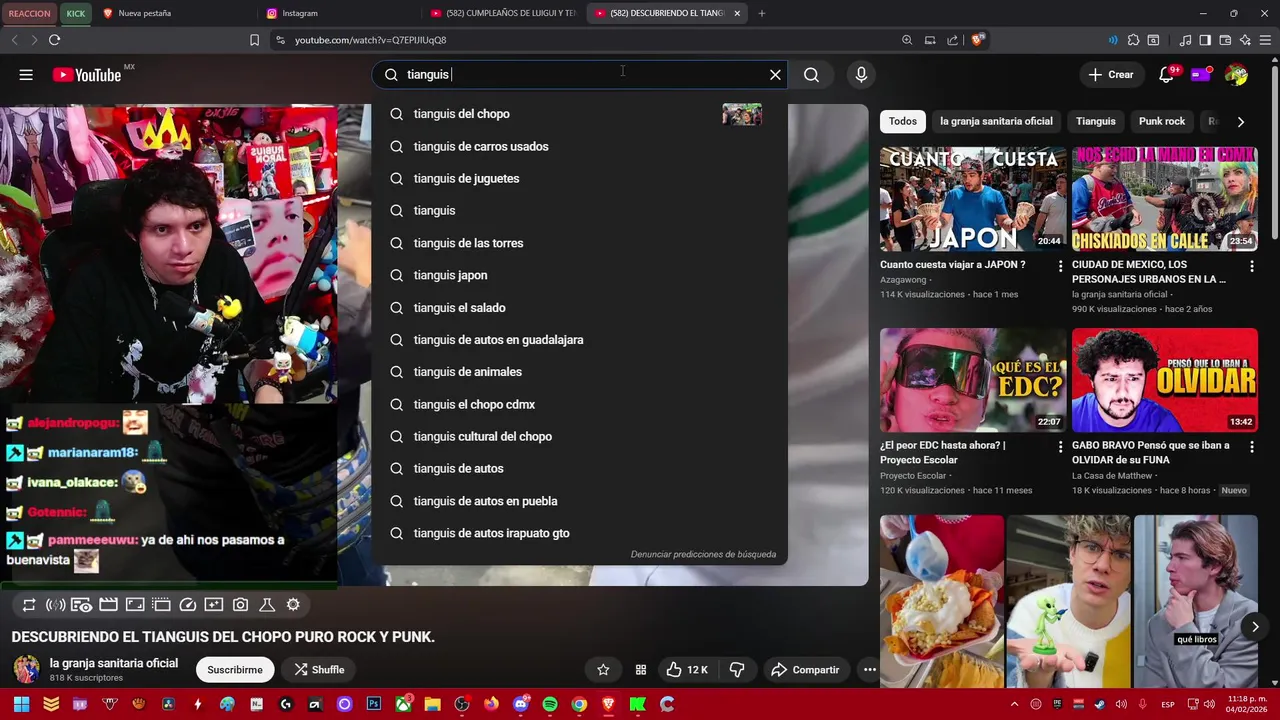The image size is (1280, 720).
Task: Like the video (12 K)
Action: click(687, 670)
